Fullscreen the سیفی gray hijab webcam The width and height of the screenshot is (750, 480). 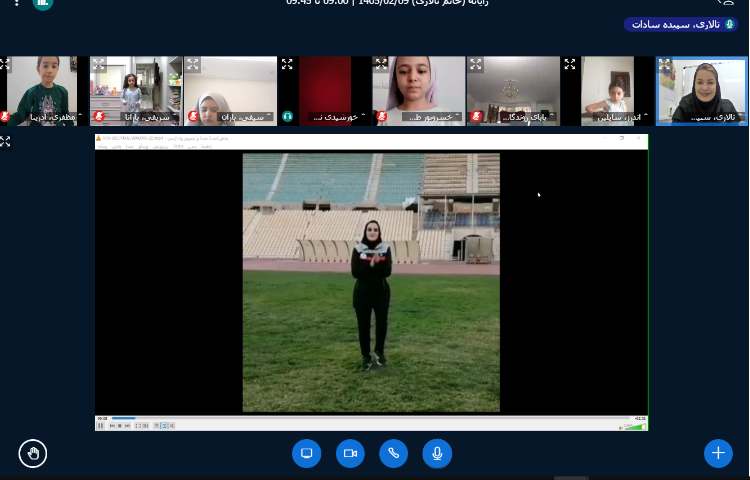[x=193, y=64]
